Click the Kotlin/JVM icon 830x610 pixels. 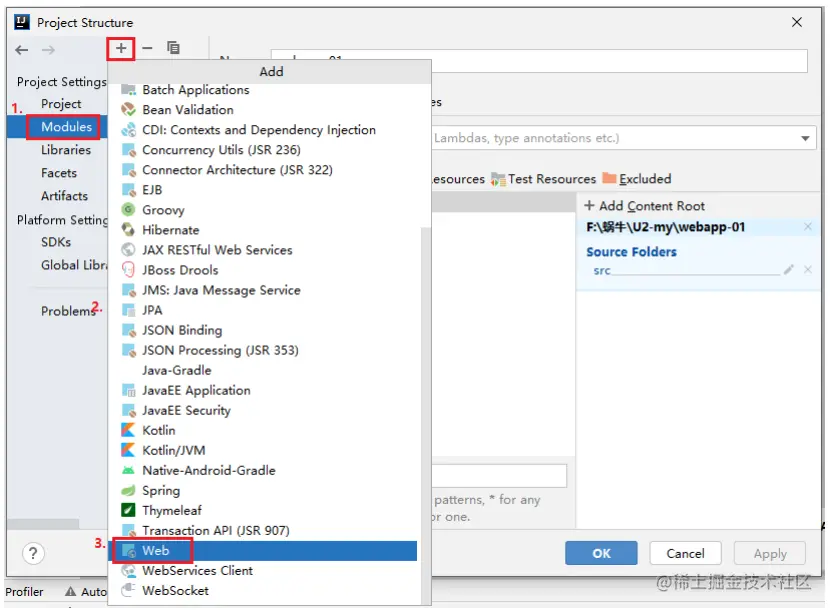[x=129, y=450]
